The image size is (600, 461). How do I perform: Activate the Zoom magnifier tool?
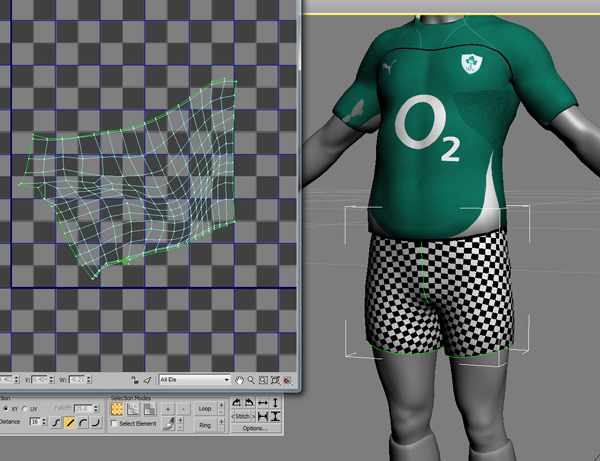pyautogui.click(x=252, y=380)
